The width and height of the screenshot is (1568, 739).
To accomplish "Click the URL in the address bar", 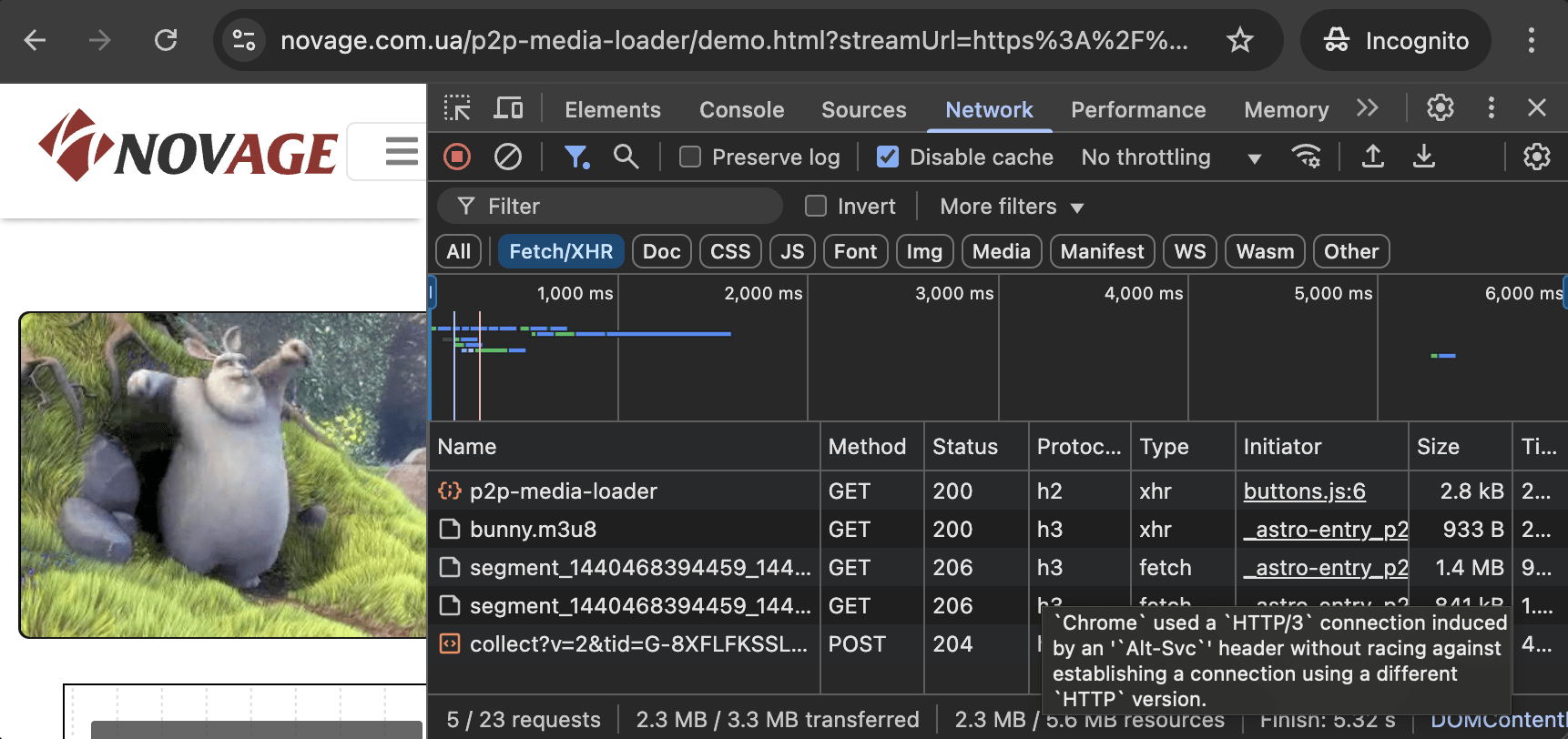I will [x=734, y=40].
